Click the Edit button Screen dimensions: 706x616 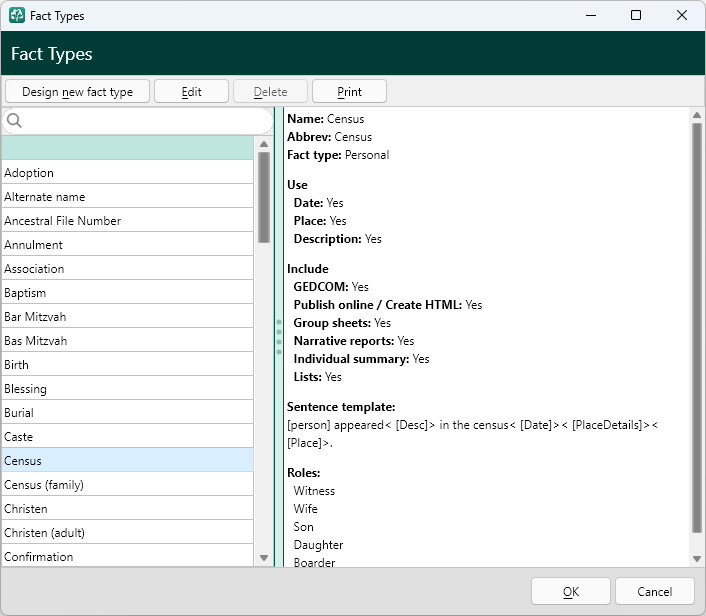coord(191,91)
